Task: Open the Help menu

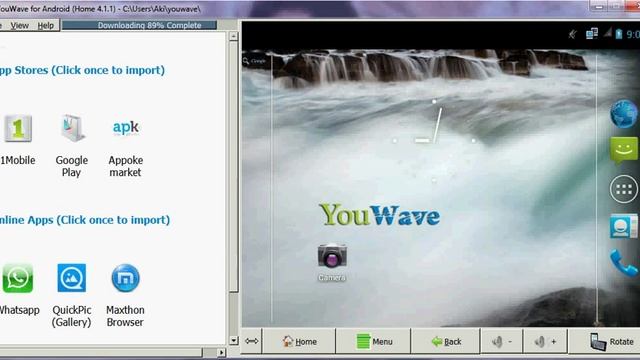Action: 46,26
